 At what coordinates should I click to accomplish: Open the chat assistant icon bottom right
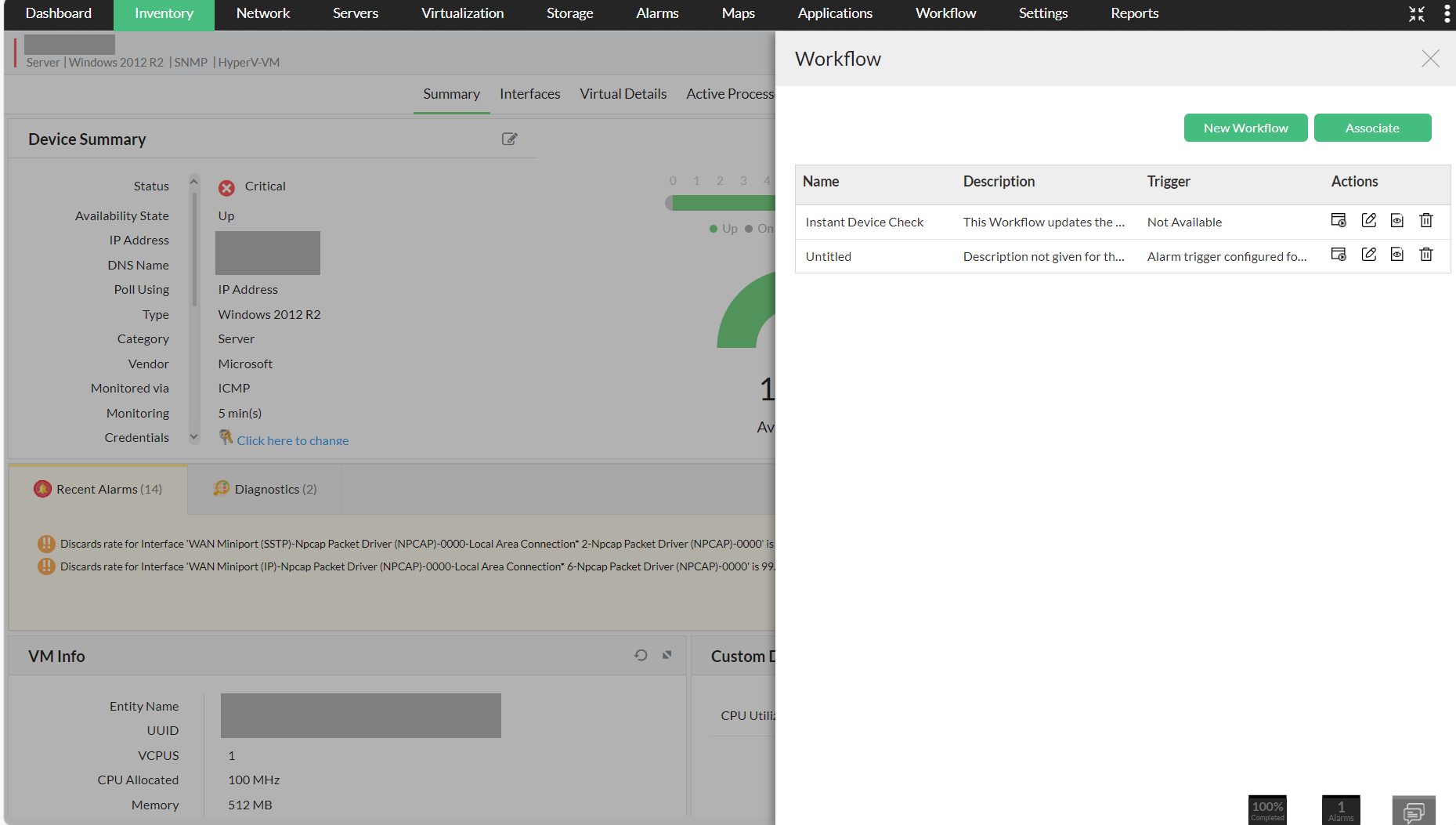point(1414,811)
